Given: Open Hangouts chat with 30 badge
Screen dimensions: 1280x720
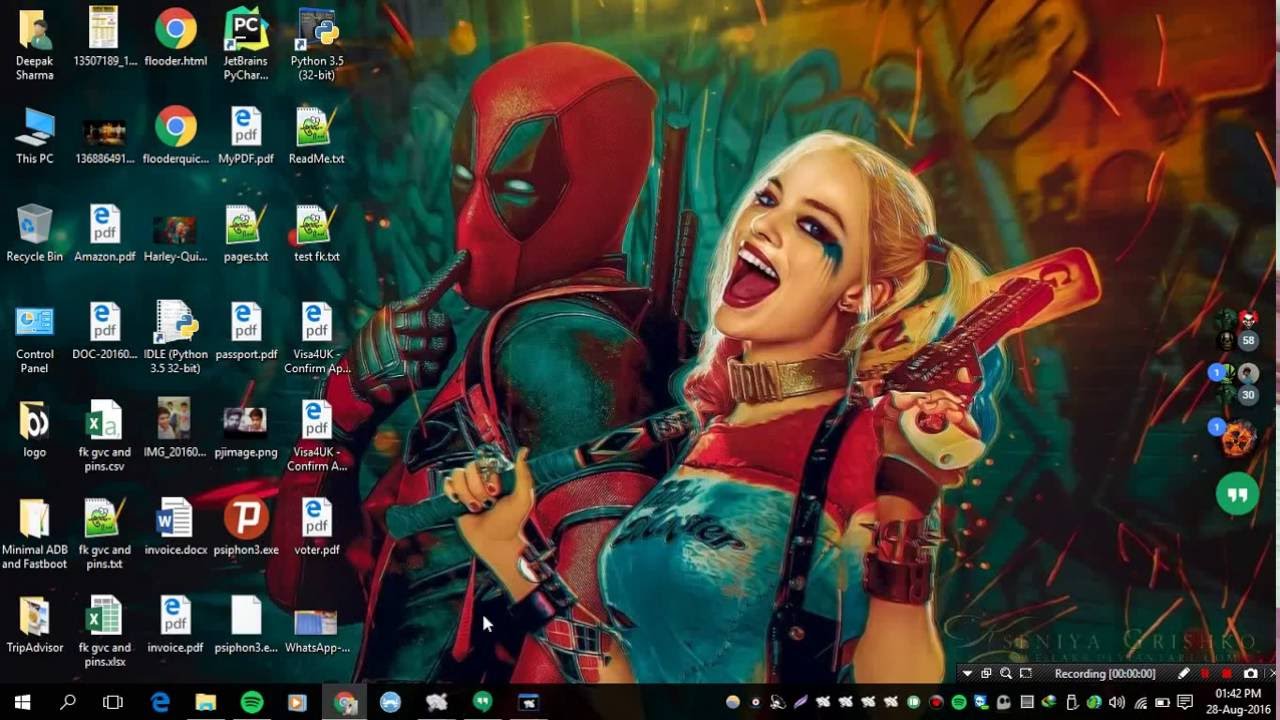Looking at the screenshot, I should [x=1237, y=384].
